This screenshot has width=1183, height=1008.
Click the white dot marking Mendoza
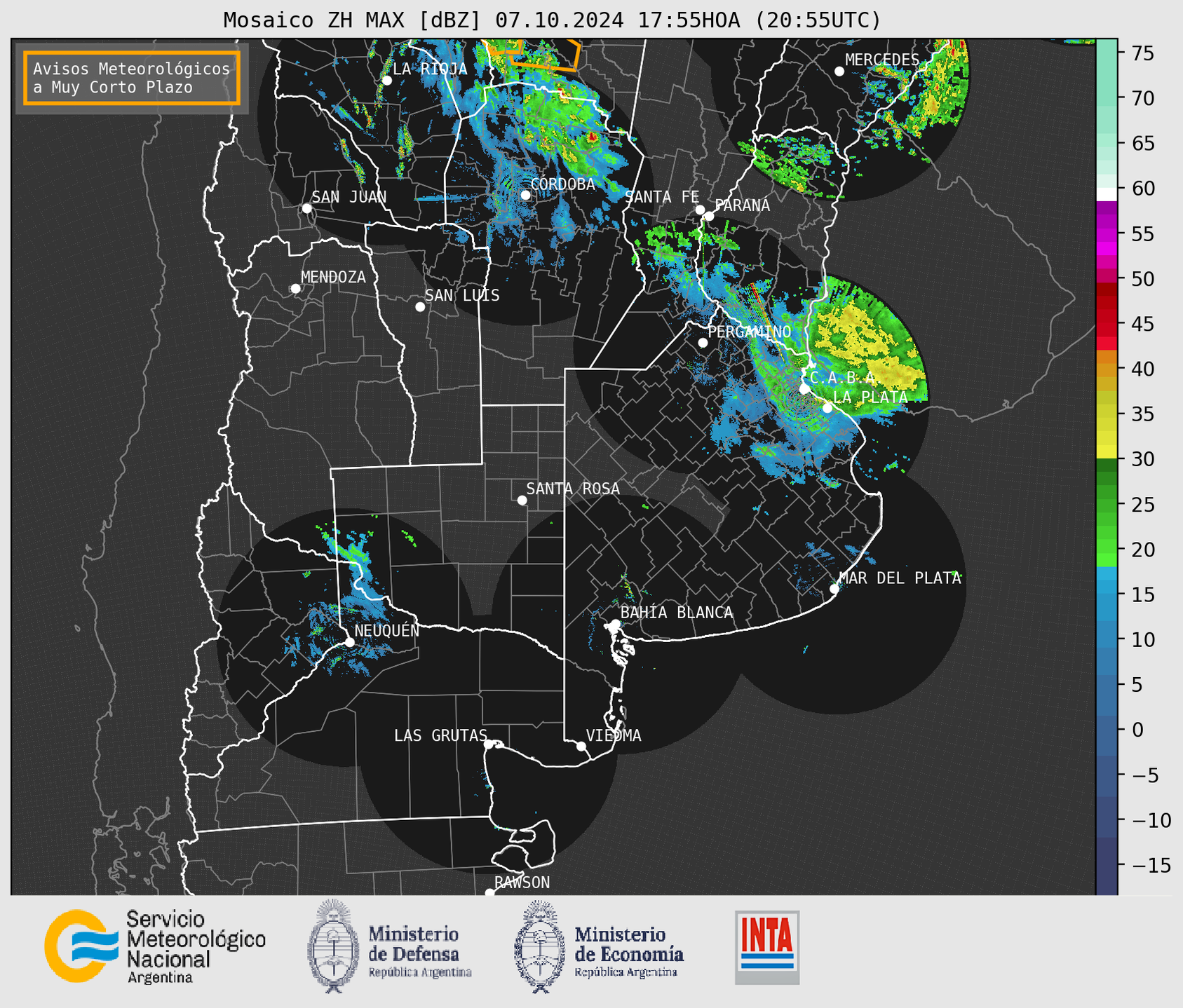296,288
